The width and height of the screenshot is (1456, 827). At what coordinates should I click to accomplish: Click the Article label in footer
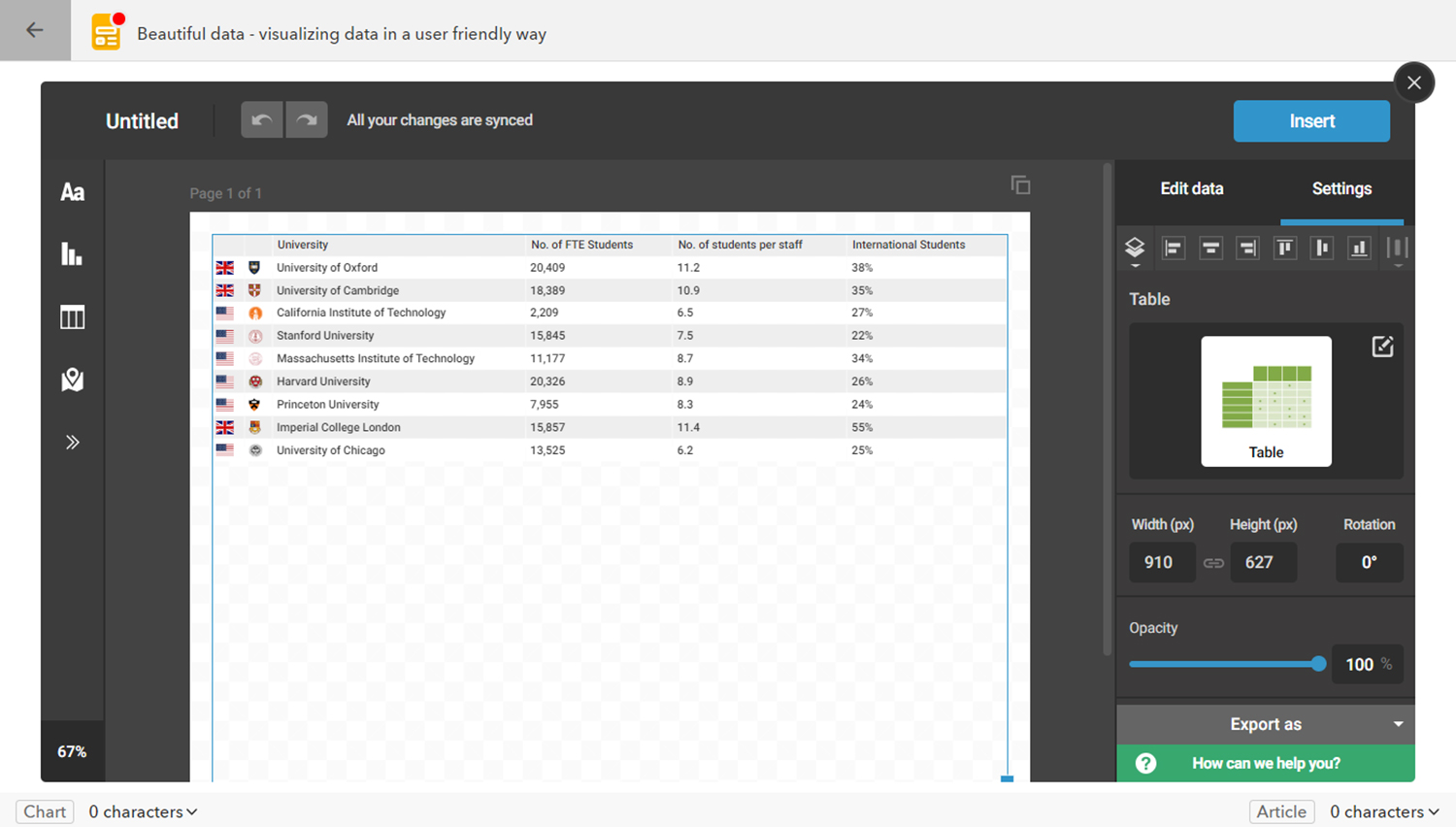pyautogui.click(x=1281, y=811)
